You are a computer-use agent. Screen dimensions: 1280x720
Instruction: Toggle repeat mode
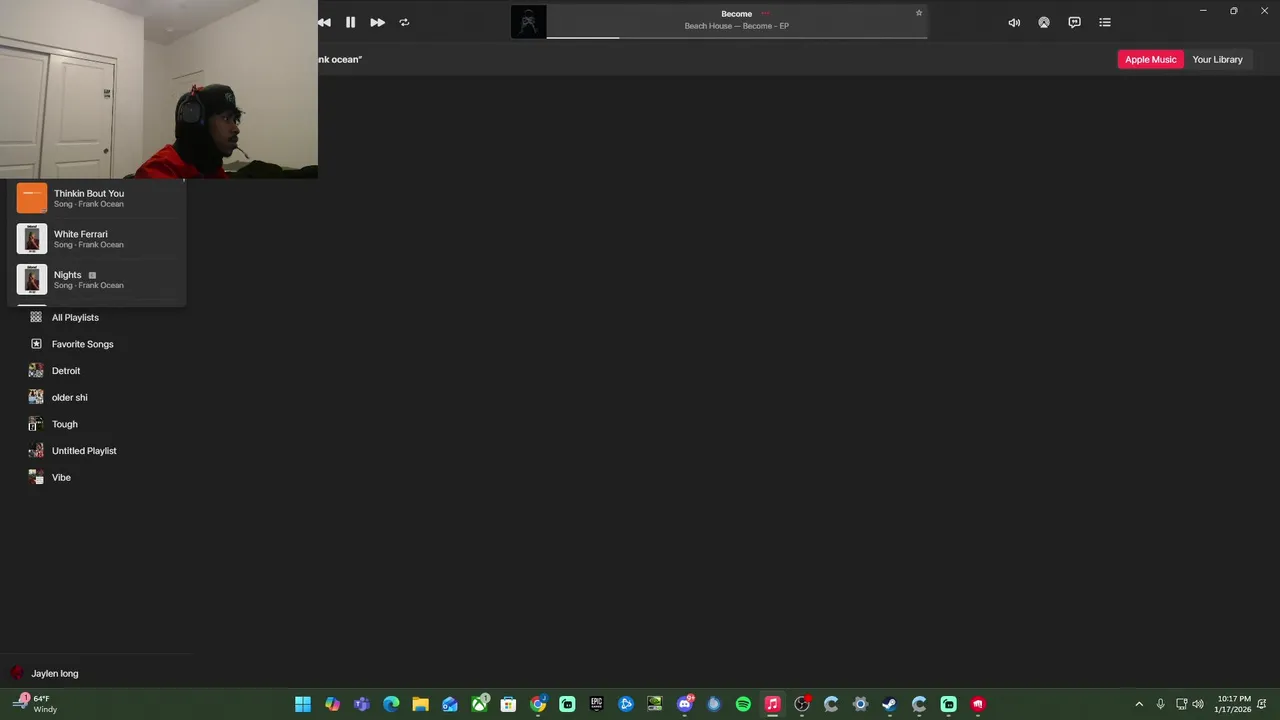click(404, 22)
